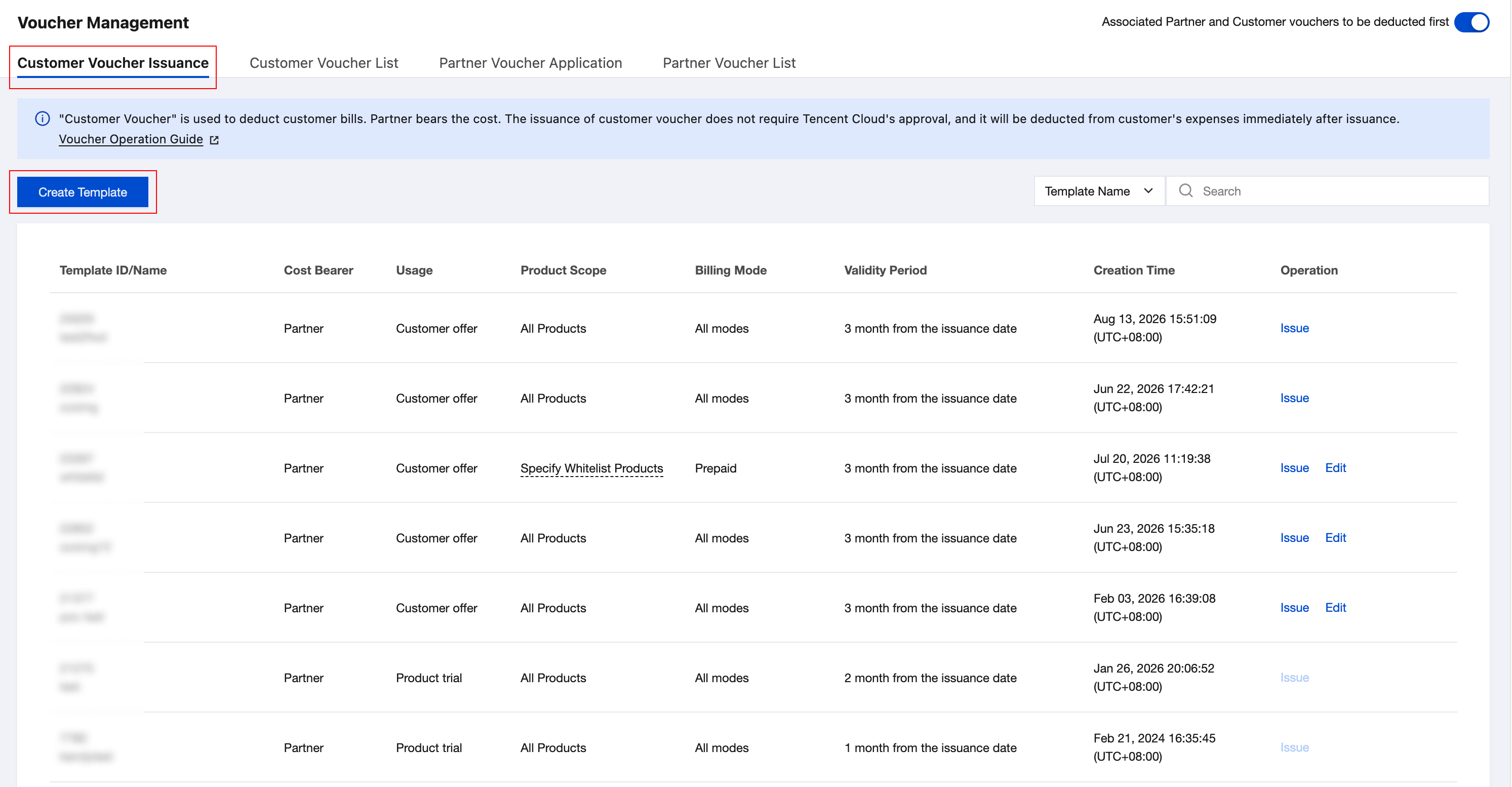Click 'Jun 23, 2026 15:35:18' creation time

pyautogui.click(x=1153, y=528)
